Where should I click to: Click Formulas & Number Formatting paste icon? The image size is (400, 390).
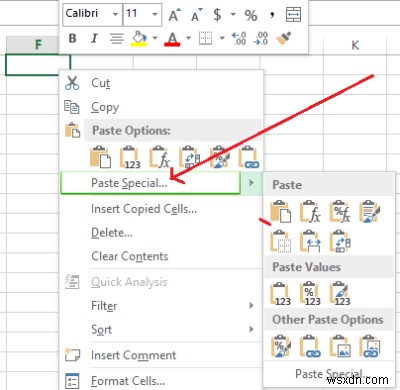(340, 212)
